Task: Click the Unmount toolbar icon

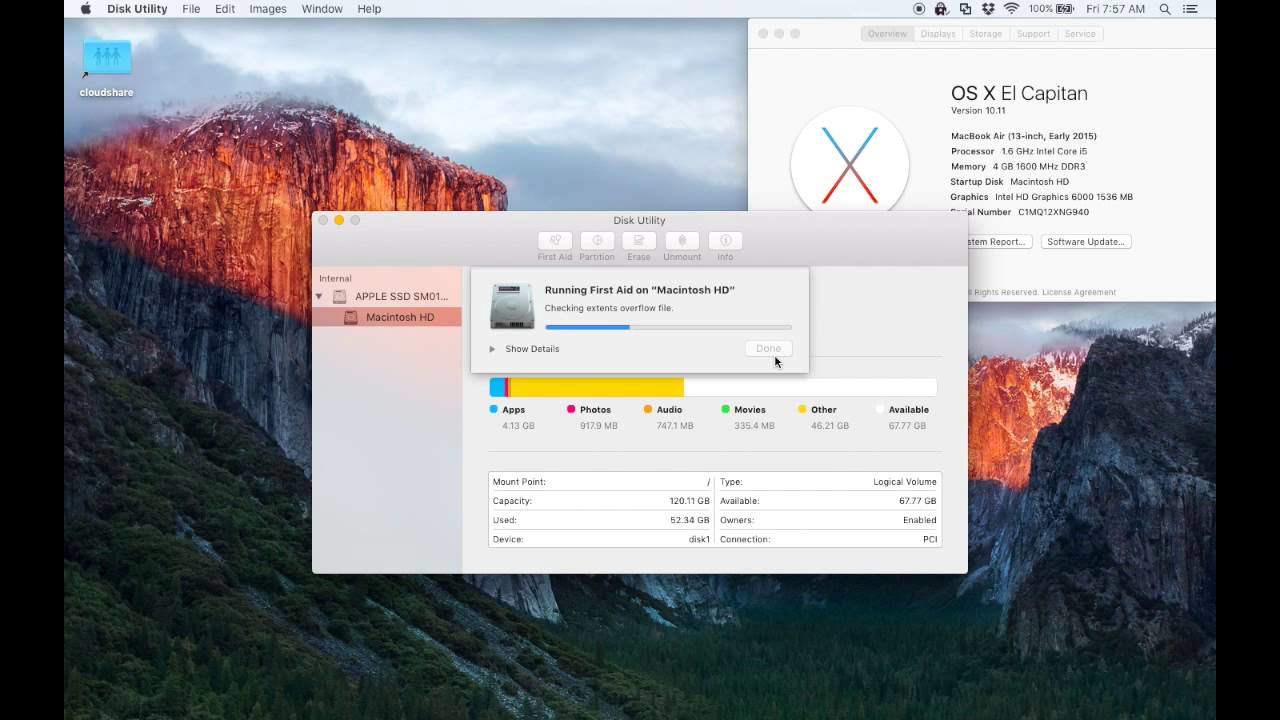Action: (682, 241)
